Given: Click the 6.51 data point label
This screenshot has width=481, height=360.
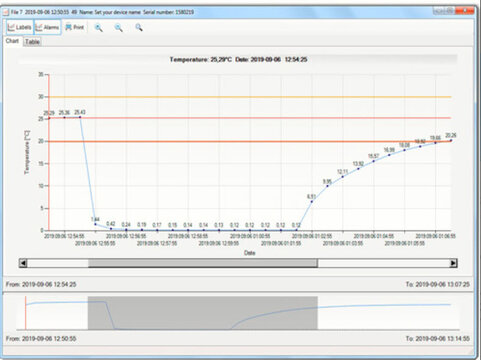Looking at the screenshot, I should (311, 197).
